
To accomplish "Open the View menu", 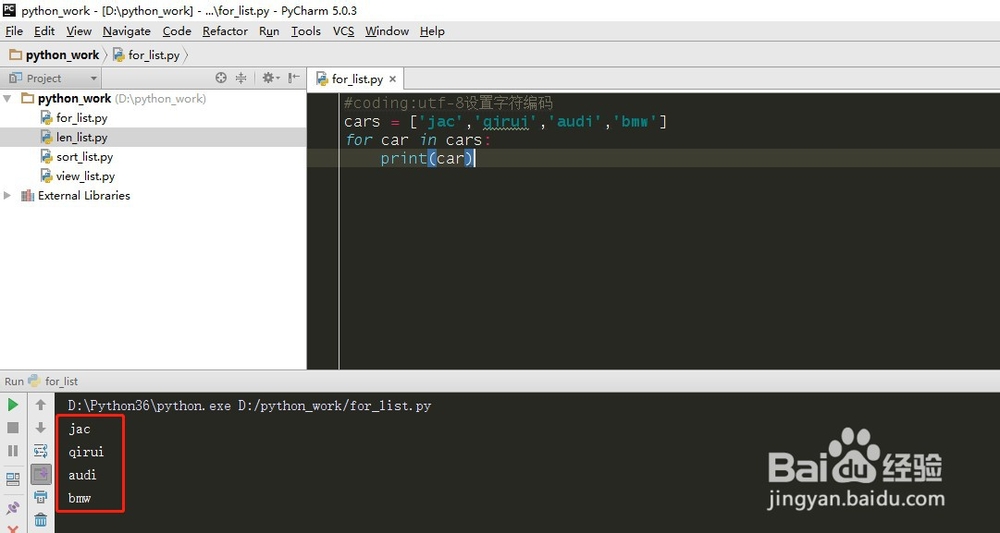I will [x=79, y=31].
